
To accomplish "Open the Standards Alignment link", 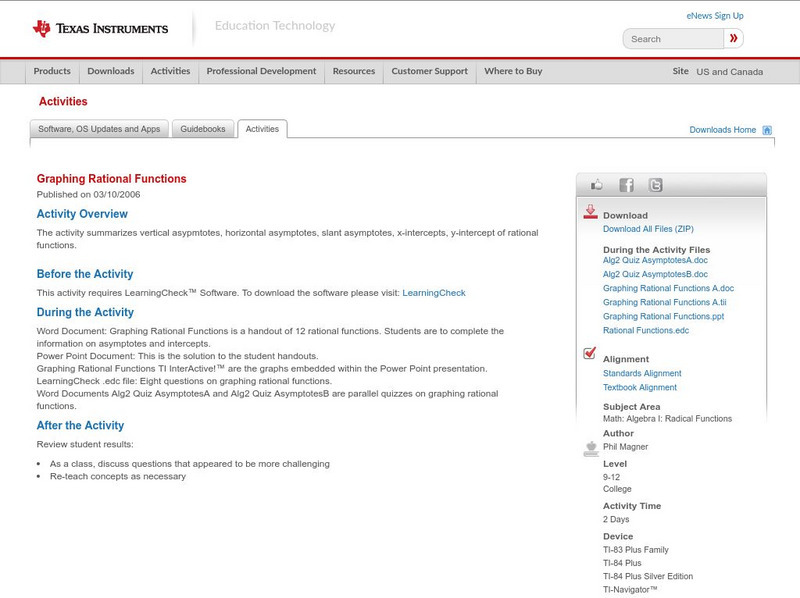I will click(x=642, y=373).
